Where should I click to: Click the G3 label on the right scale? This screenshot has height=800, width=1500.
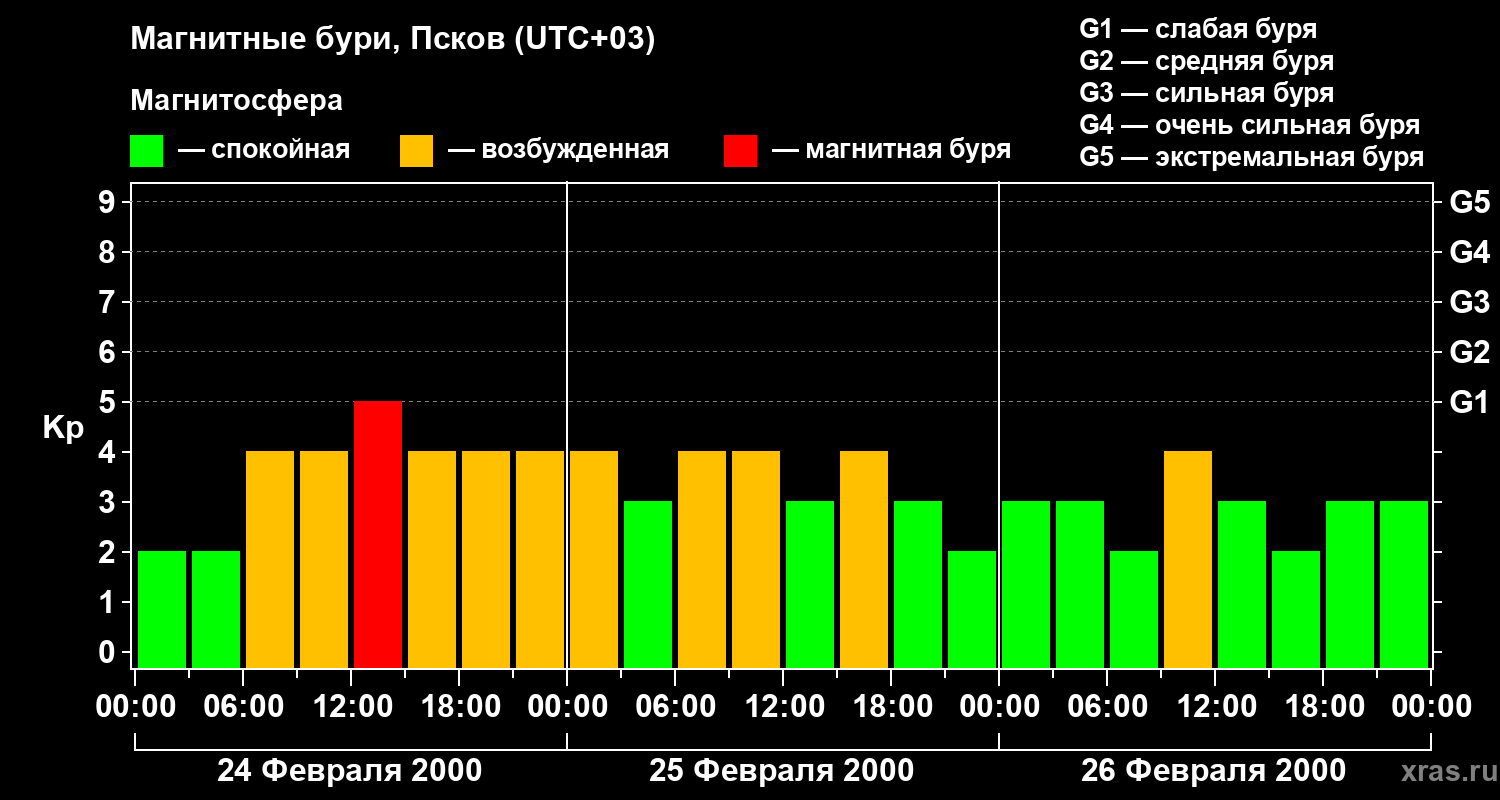(1469, 302)
